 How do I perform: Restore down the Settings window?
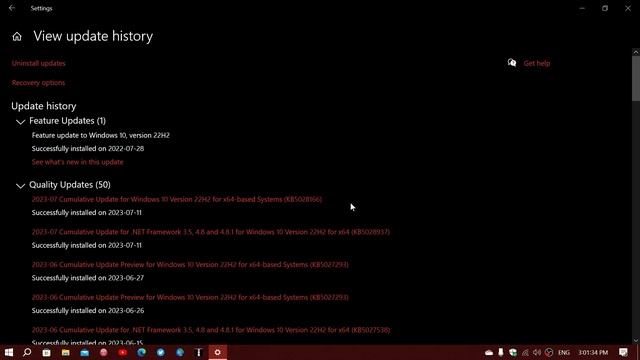(605, 8)
